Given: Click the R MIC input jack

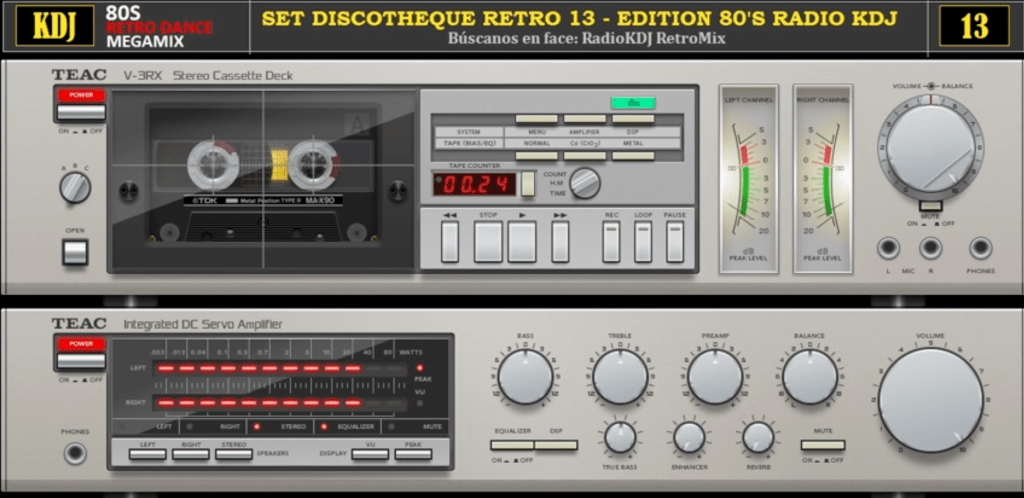Looking at the screenshot, I should pyautogui.click(x=931, y=248).
